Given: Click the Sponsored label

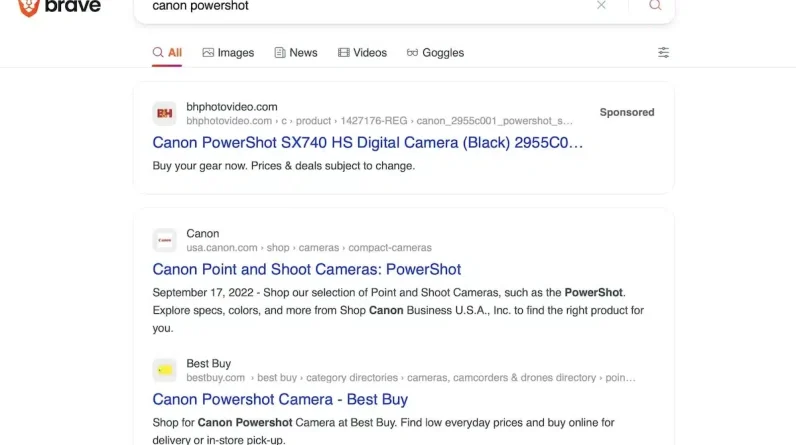Looking at the screenshot, I should 627,112.
